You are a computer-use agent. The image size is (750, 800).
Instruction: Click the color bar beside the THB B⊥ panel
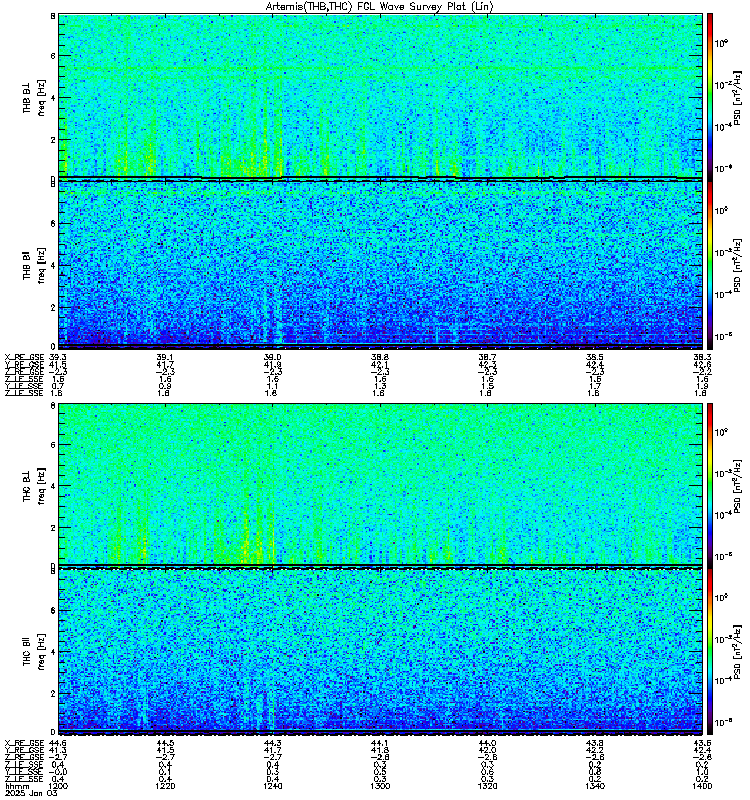point(709,97)
